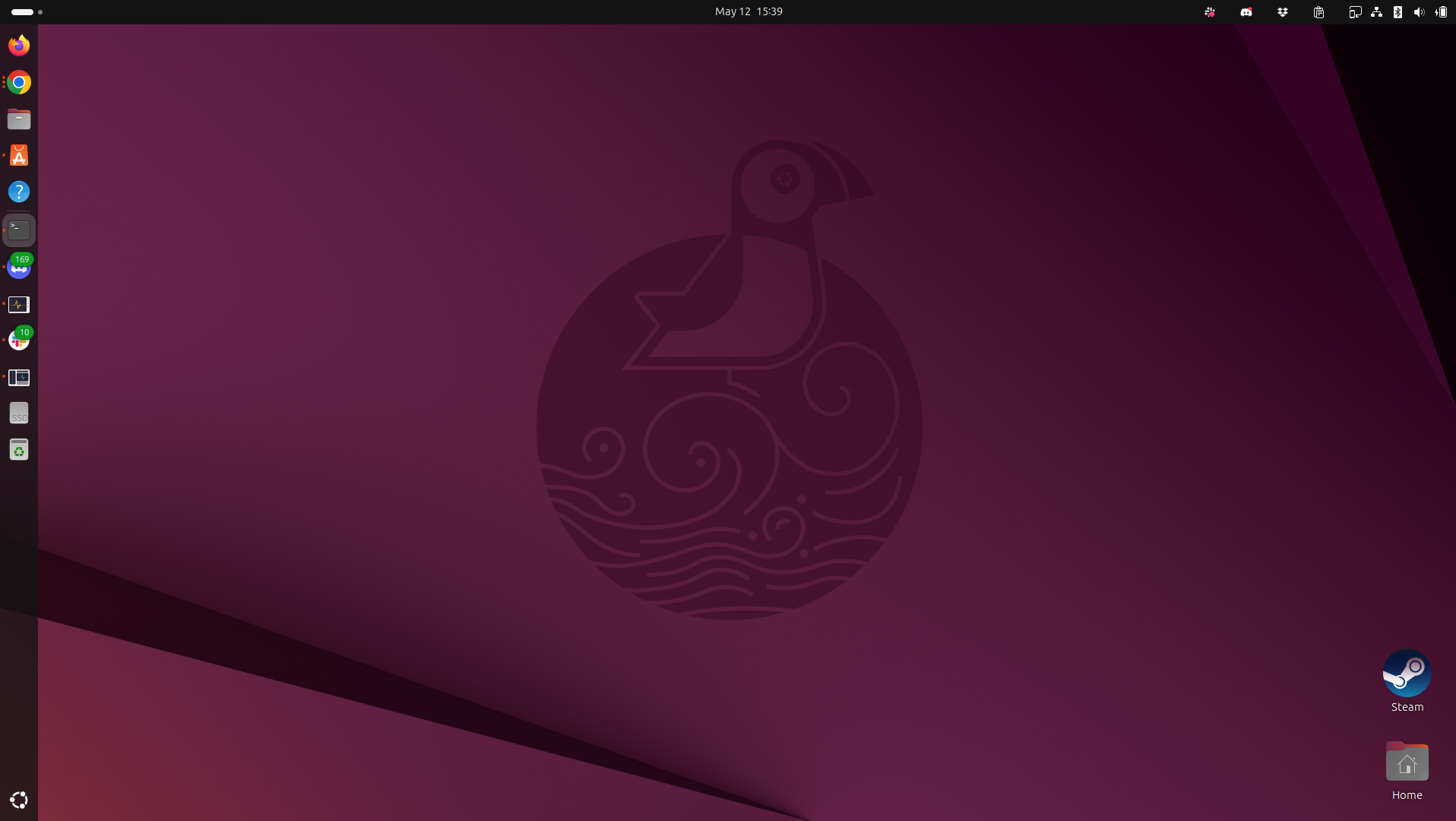
Task: Open Ubuntu Software (App Center) icon
Action: tap(19, 155)
